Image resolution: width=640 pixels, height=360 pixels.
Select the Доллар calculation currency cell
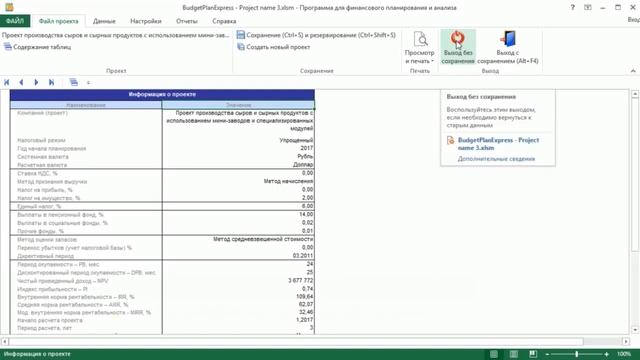tap(238, 165)
